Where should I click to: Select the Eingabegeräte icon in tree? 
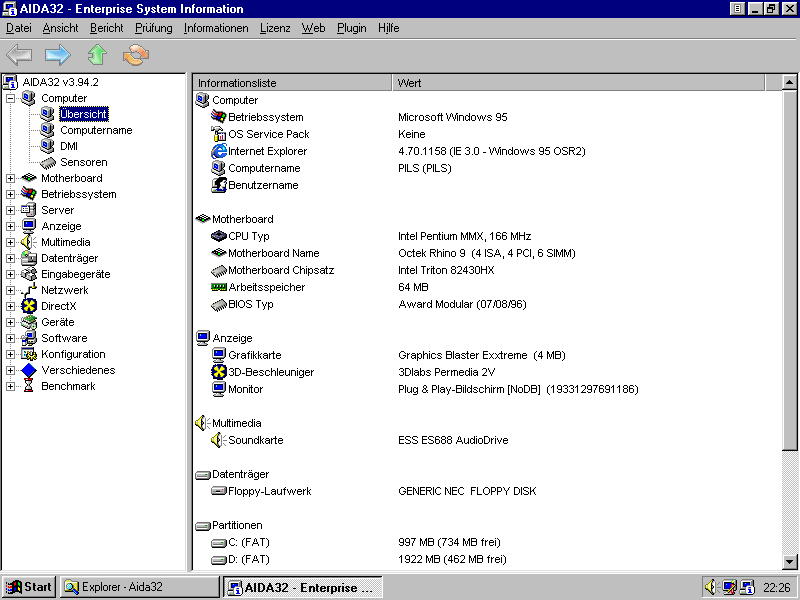coord(29,274)
